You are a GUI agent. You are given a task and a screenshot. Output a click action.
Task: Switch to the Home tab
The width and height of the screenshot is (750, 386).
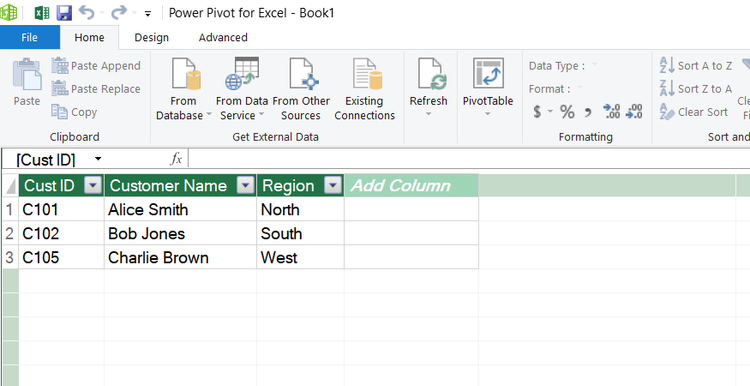pos(89,37)
